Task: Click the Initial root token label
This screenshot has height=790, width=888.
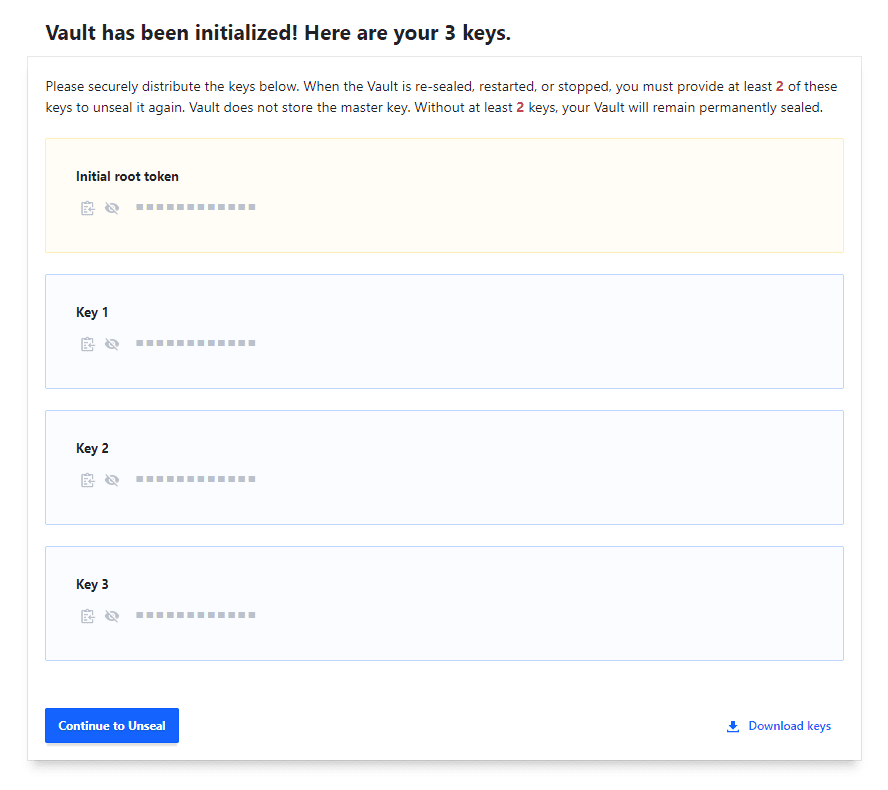Action: pos(127,177)
